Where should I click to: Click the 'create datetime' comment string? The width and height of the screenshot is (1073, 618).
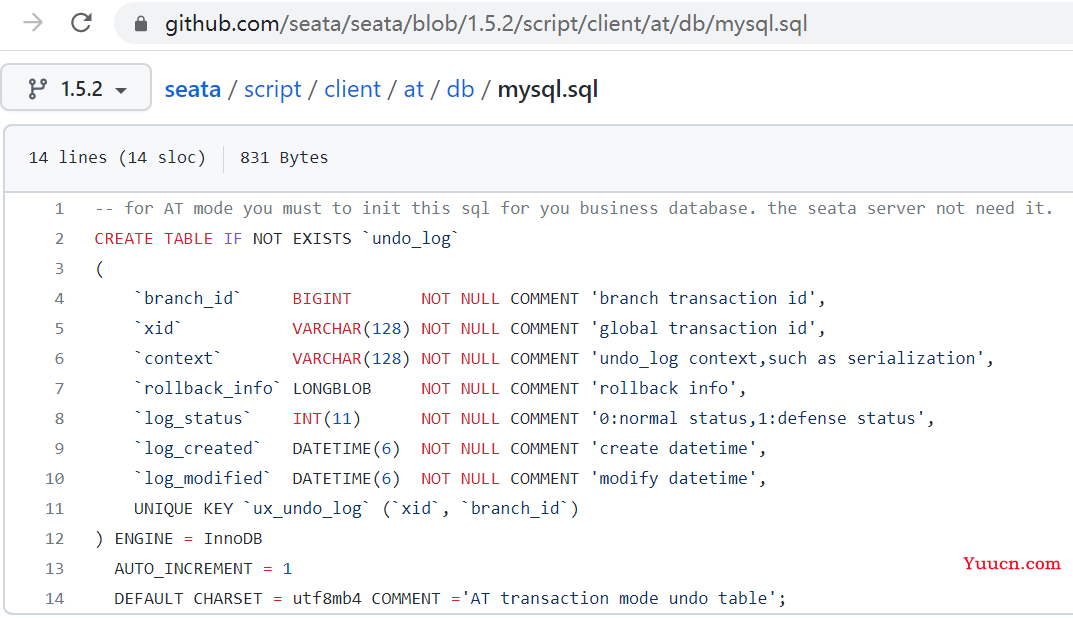(x=673, y=448)
